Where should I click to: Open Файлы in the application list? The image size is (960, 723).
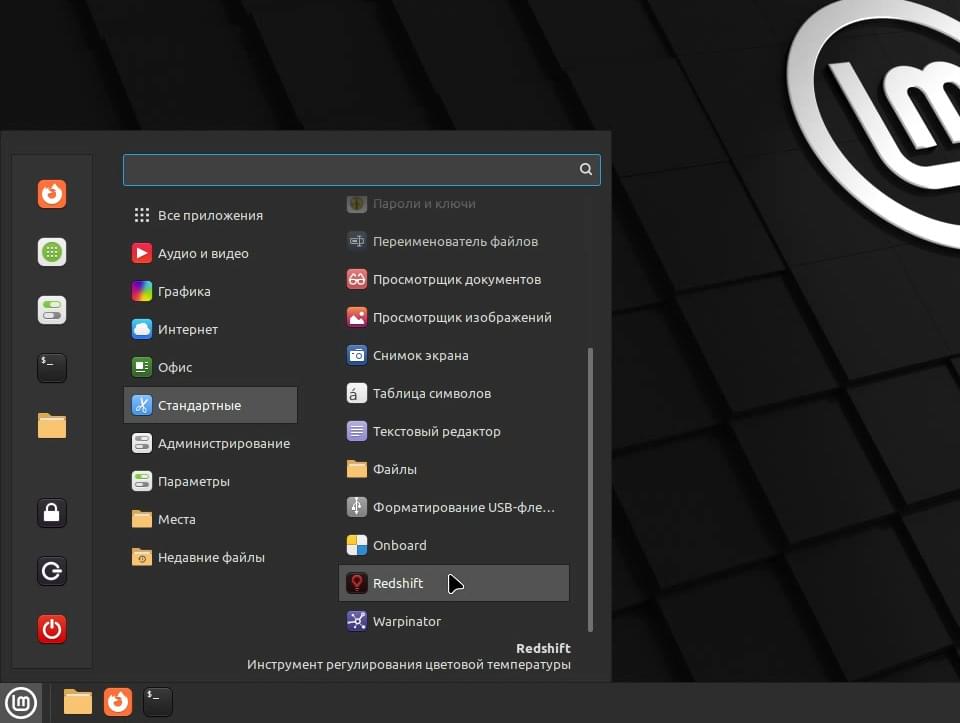[454, 469]
